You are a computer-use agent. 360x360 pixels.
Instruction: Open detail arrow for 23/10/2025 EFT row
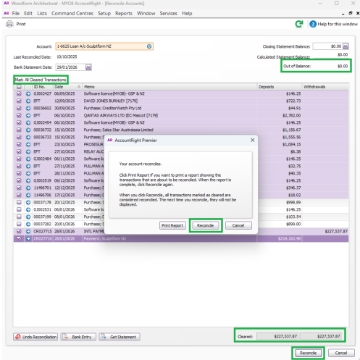tap(28, 144)
